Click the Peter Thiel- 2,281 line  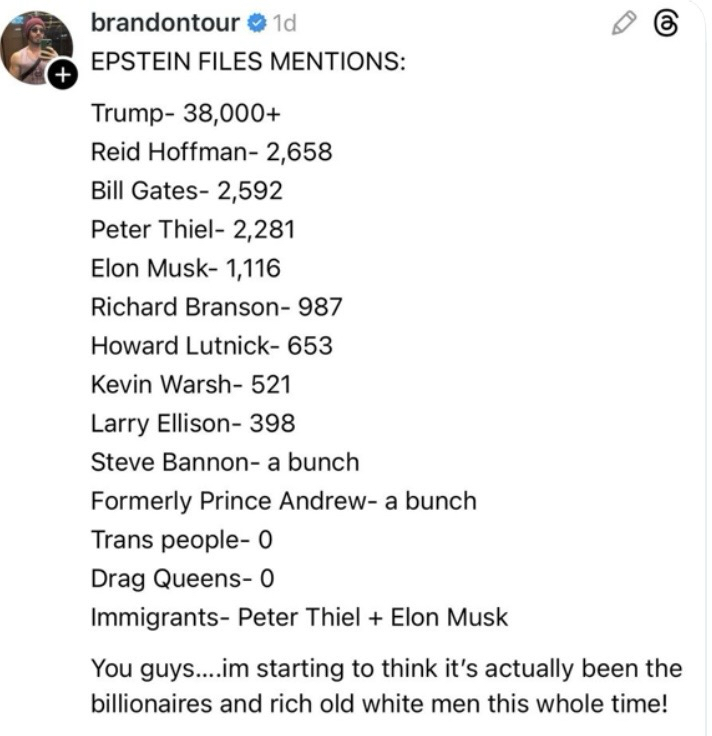[192, 230]
